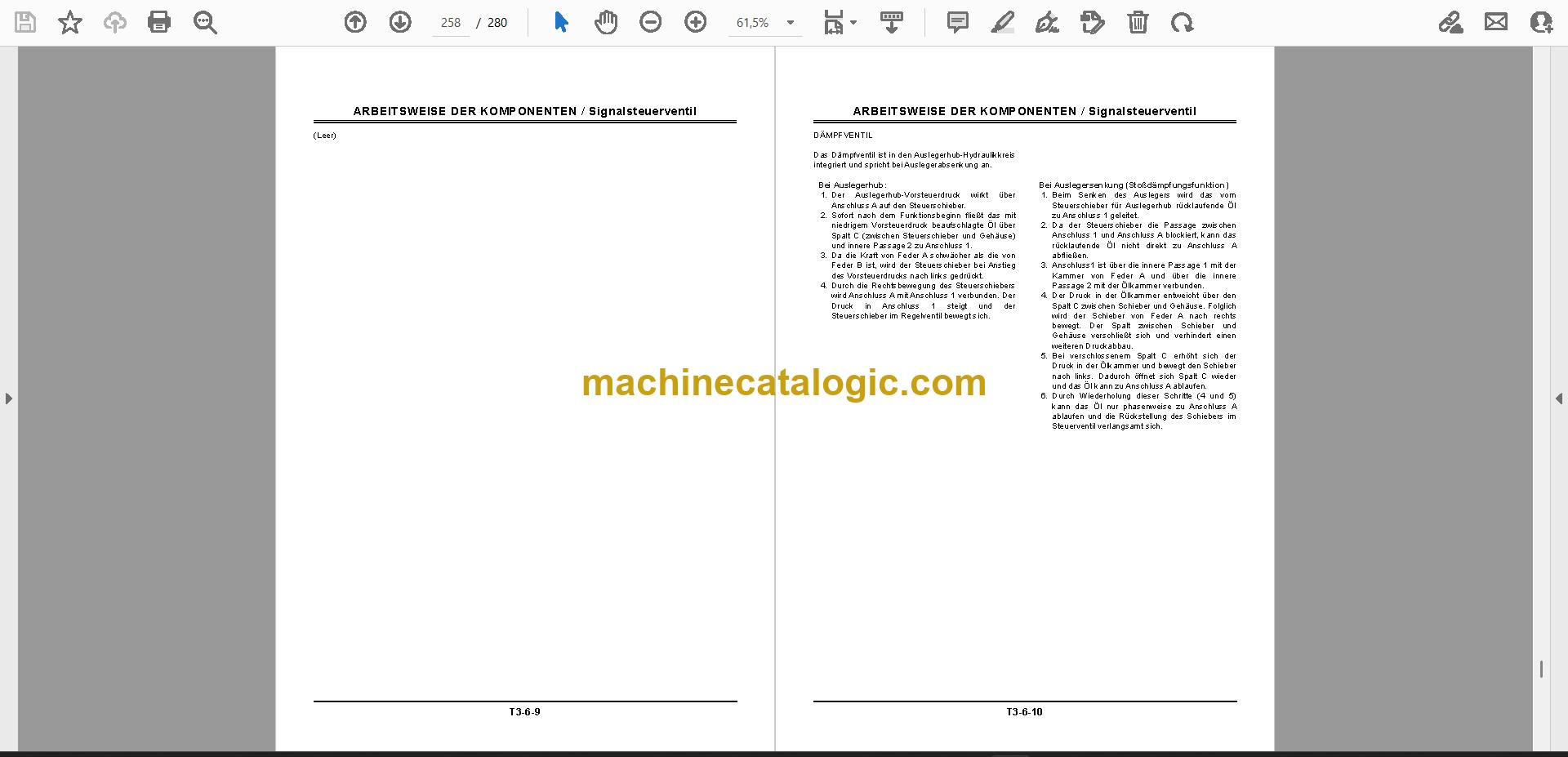Expand the left navigation pane arrow
This screenshot has height=757, width=1568.
click(8, 399)
